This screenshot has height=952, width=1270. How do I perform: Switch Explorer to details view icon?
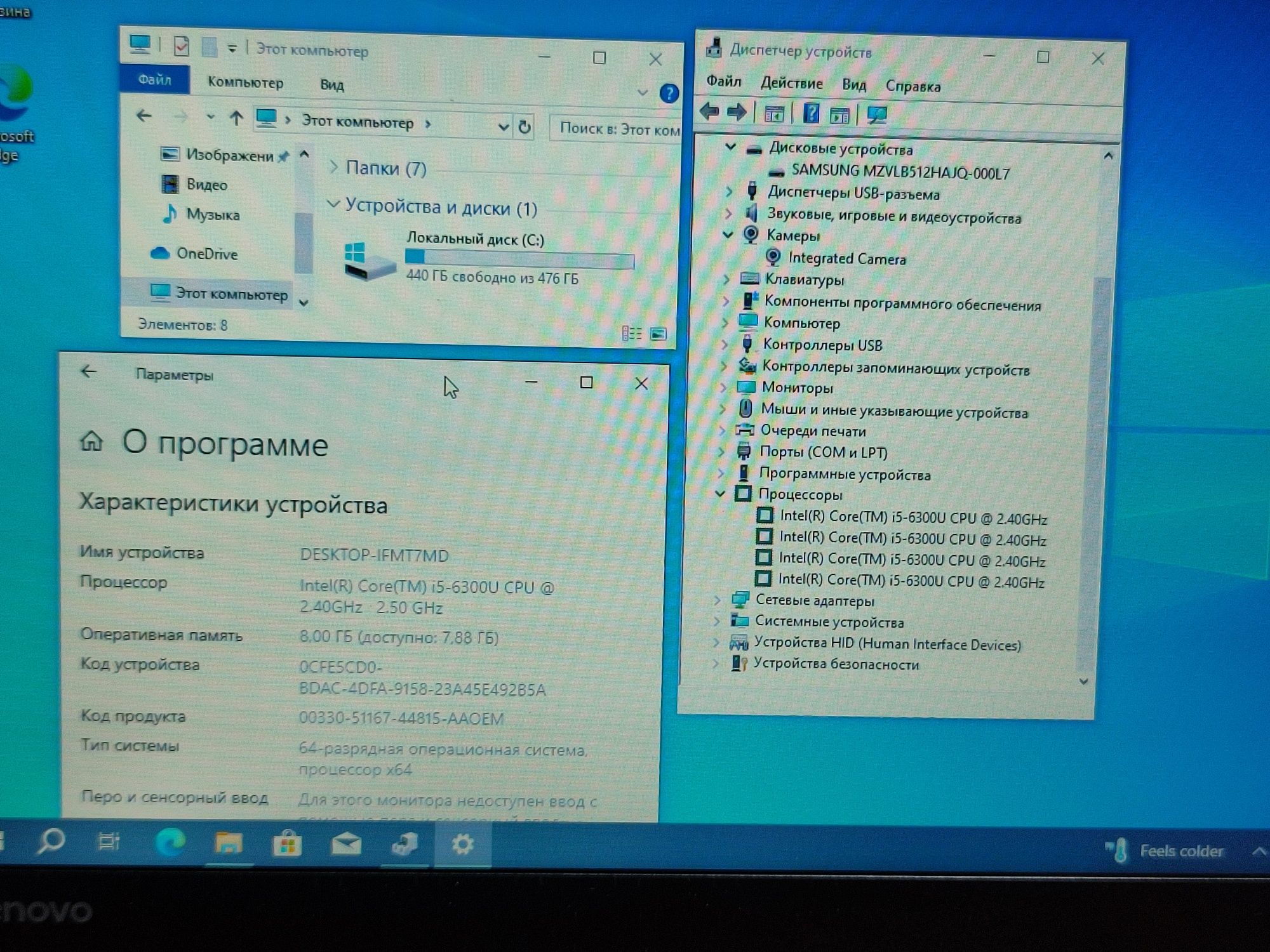pyautogui.click(x=632, y=334)
